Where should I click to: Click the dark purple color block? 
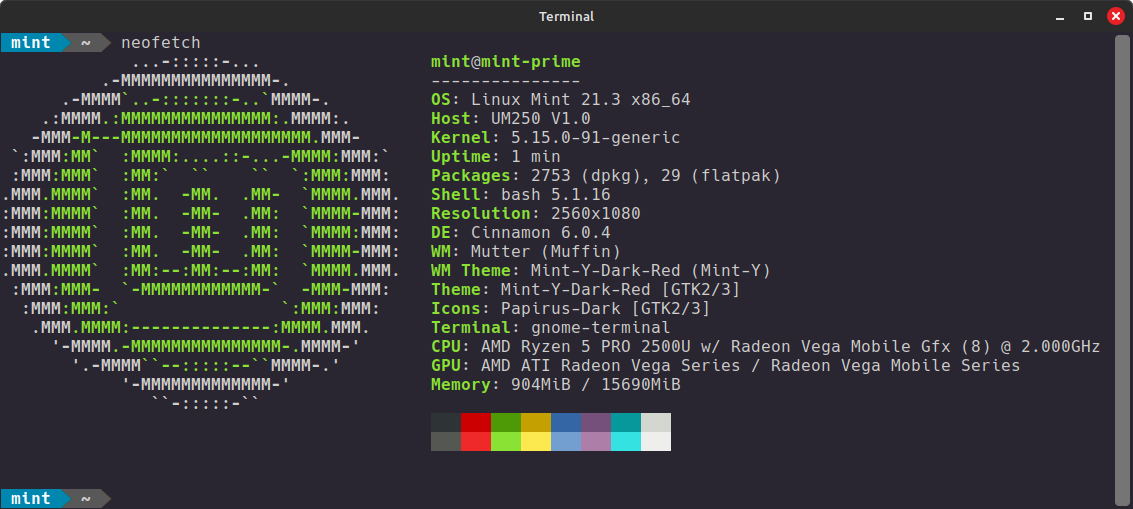coord(595,422)
